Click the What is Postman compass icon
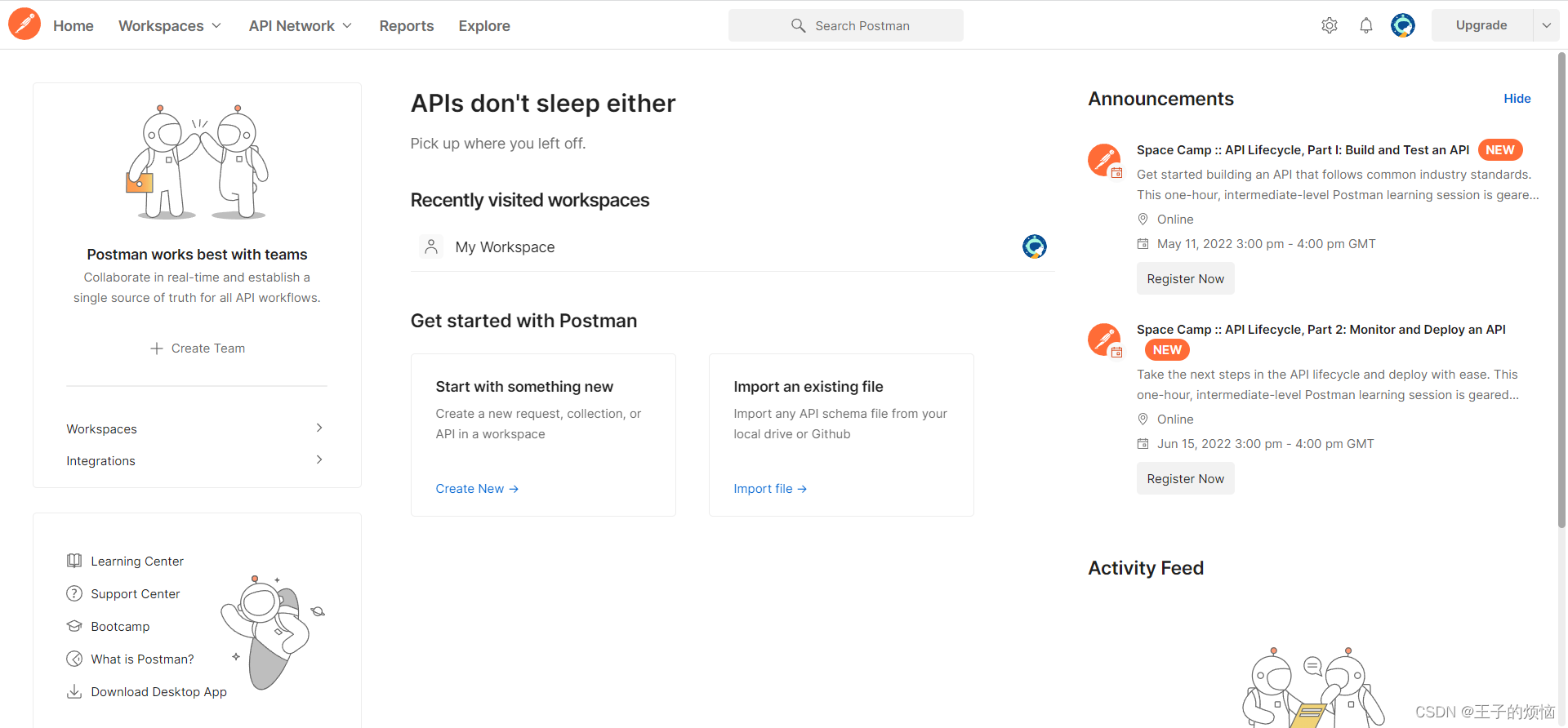 tap(74, 659)
